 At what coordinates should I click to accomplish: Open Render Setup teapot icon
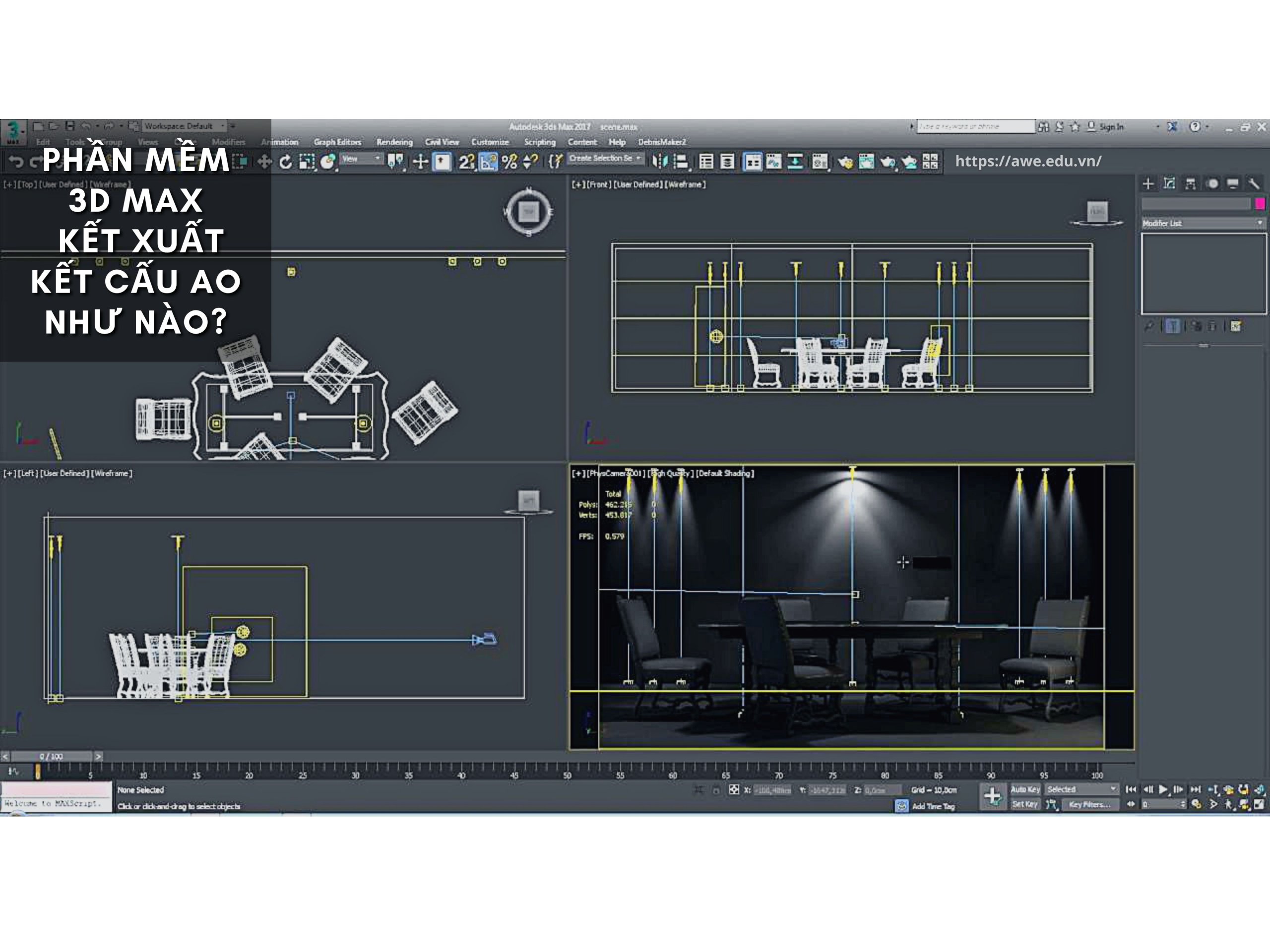(x=845, y=162)
